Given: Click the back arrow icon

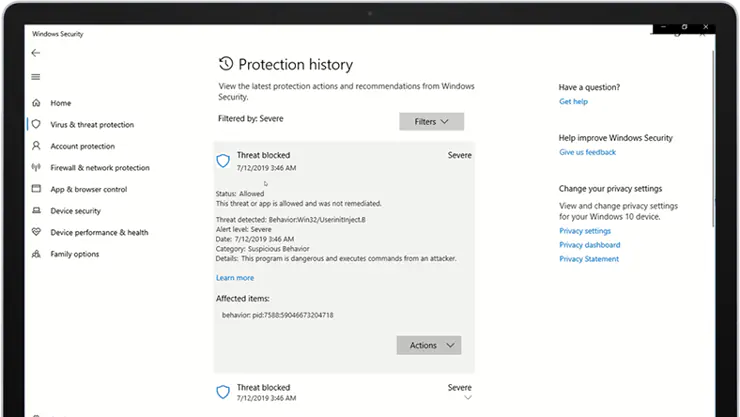Looking at the screenshot, I should click(x=36, y=53).
